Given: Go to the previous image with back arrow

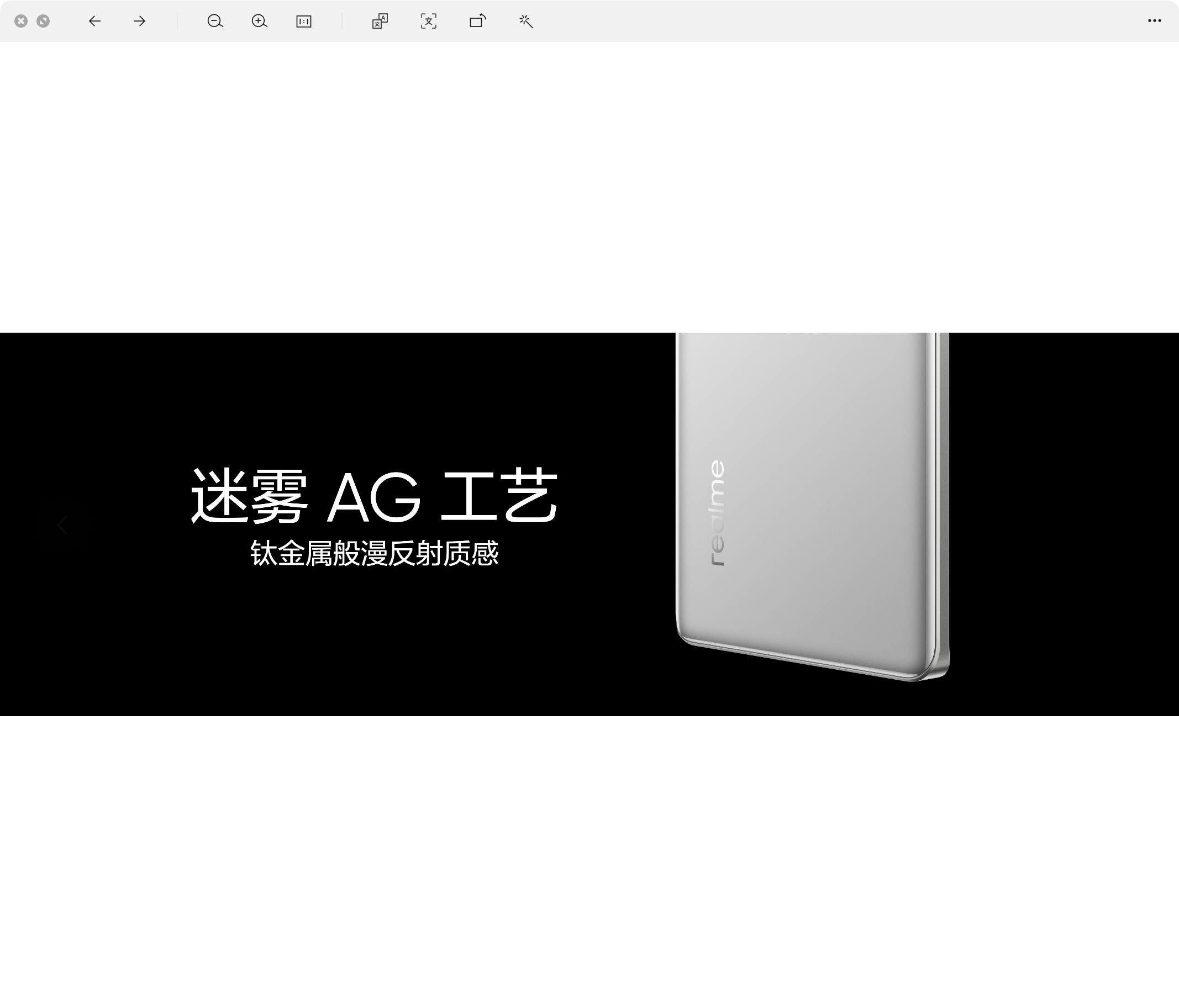Looking at the screenshot, I should 94,22.
